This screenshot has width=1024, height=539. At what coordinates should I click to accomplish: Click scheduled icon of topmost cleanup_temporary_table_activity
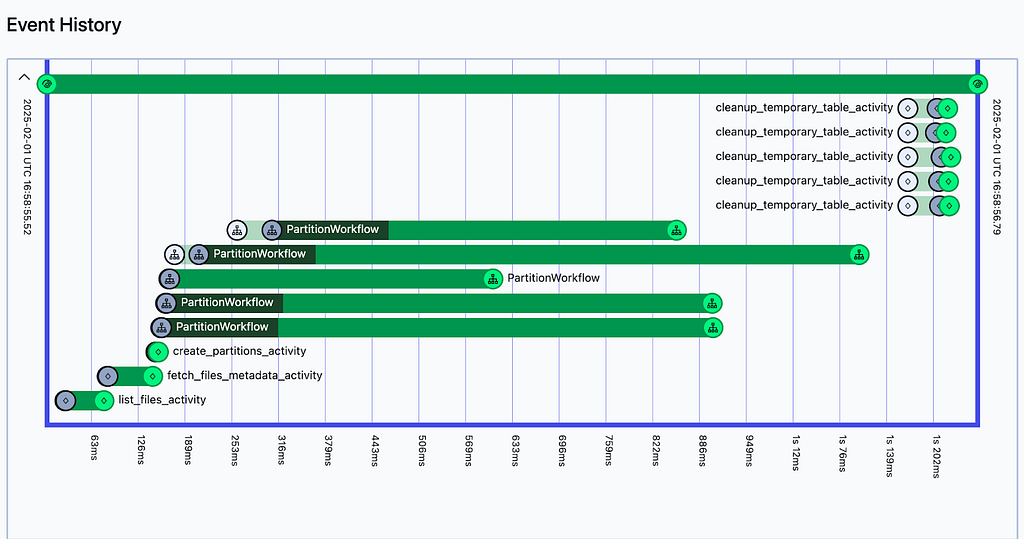(x=908, y=108)
